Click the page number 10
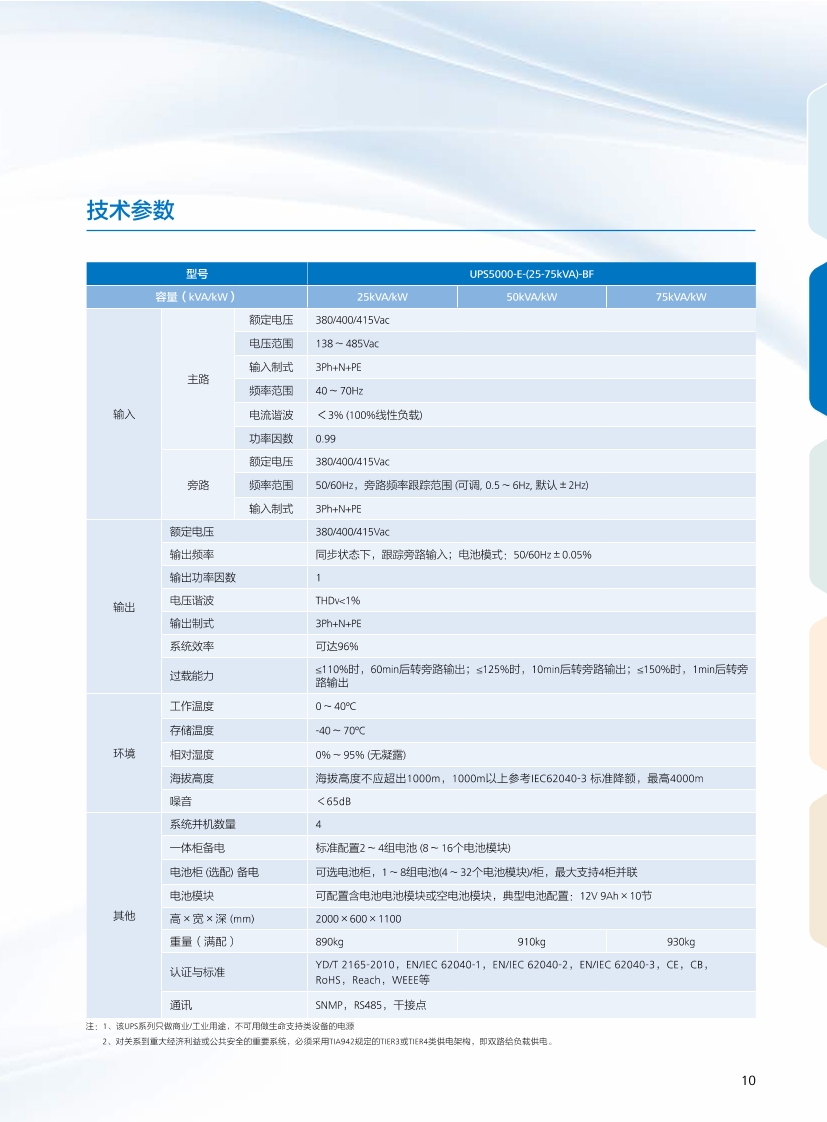The height and width of the screenshot is (1122, 827). 748,1080
